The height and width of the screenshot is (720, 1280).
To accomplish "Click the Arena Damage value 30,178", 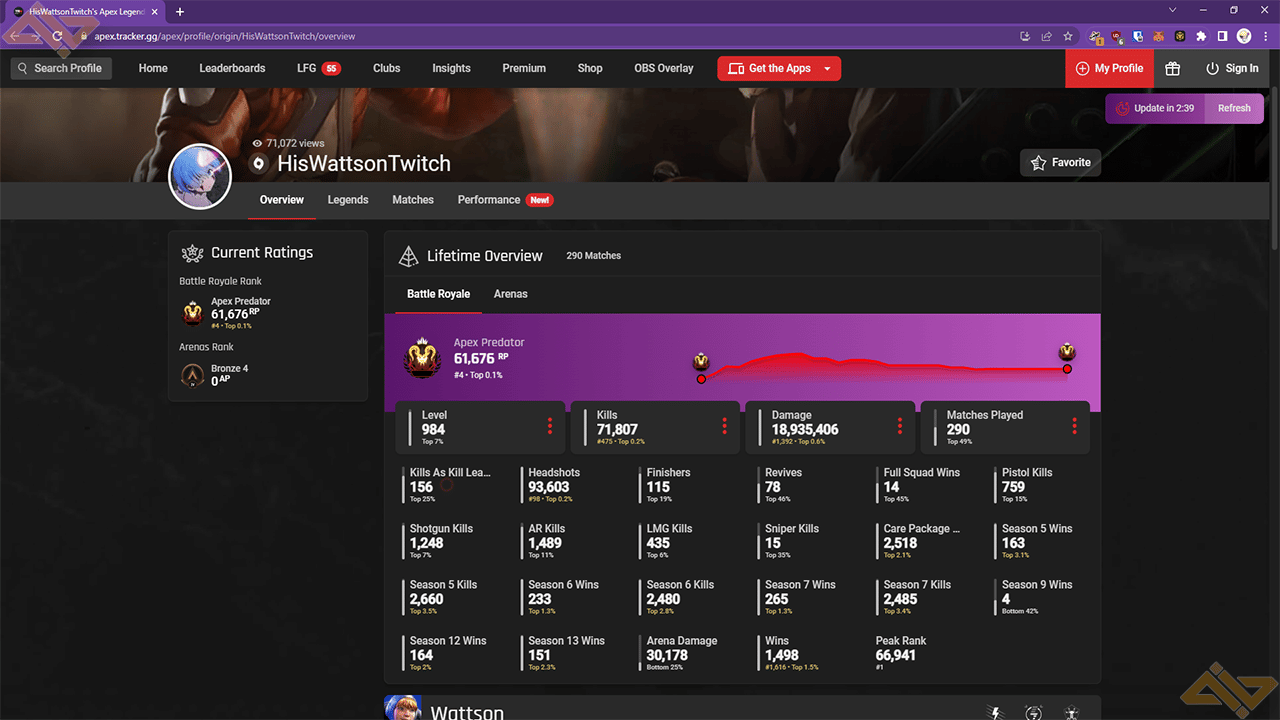I will click(x=667, y=655).
